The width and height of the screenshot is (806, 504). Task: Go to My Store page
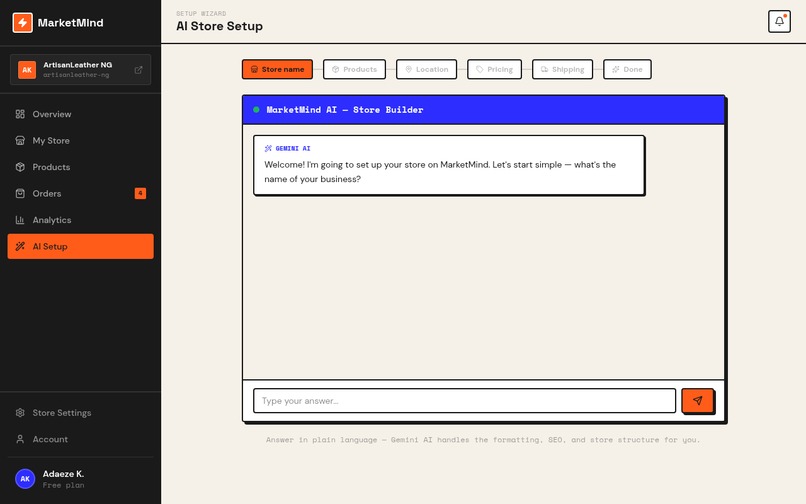tap(80, 140)
